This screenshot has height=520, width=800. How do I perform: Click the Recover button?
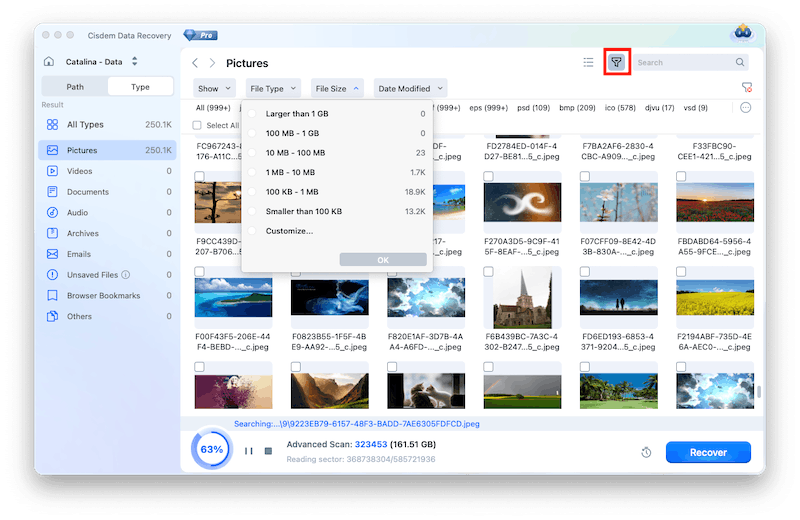708,452
